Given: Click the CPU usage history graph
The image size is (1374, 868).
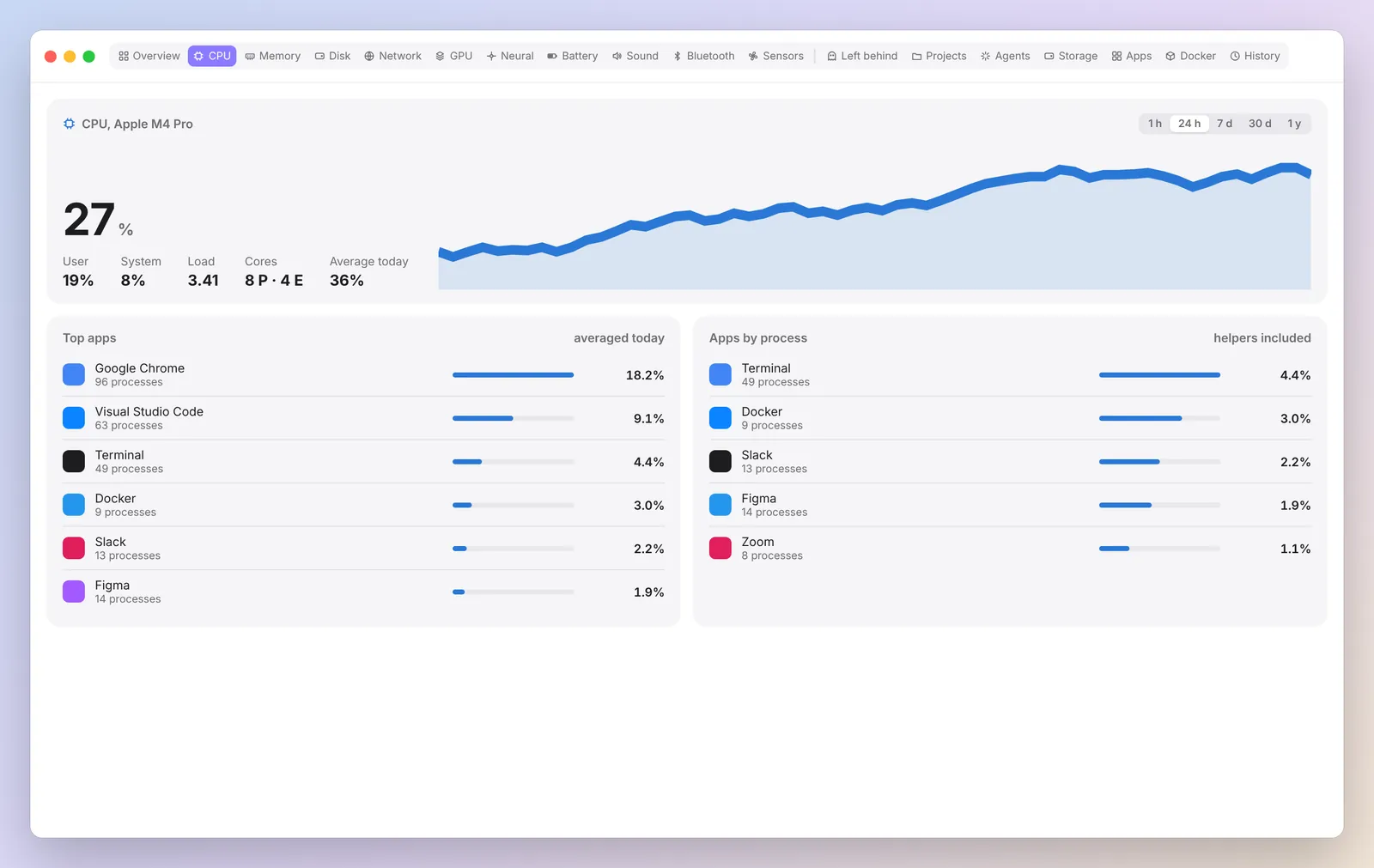Looking at the screenshot, I should point(874,227).
